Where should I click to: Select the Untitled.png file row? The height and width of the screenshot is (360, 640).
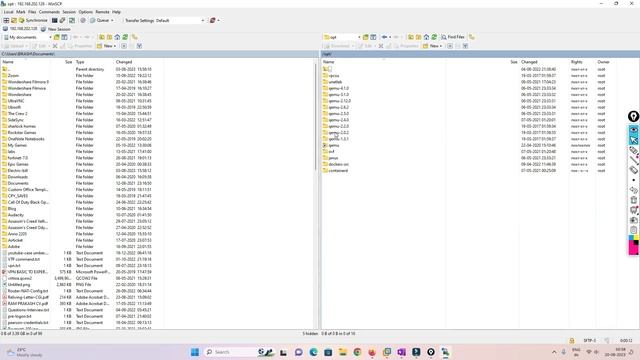[x=19, y=284]
